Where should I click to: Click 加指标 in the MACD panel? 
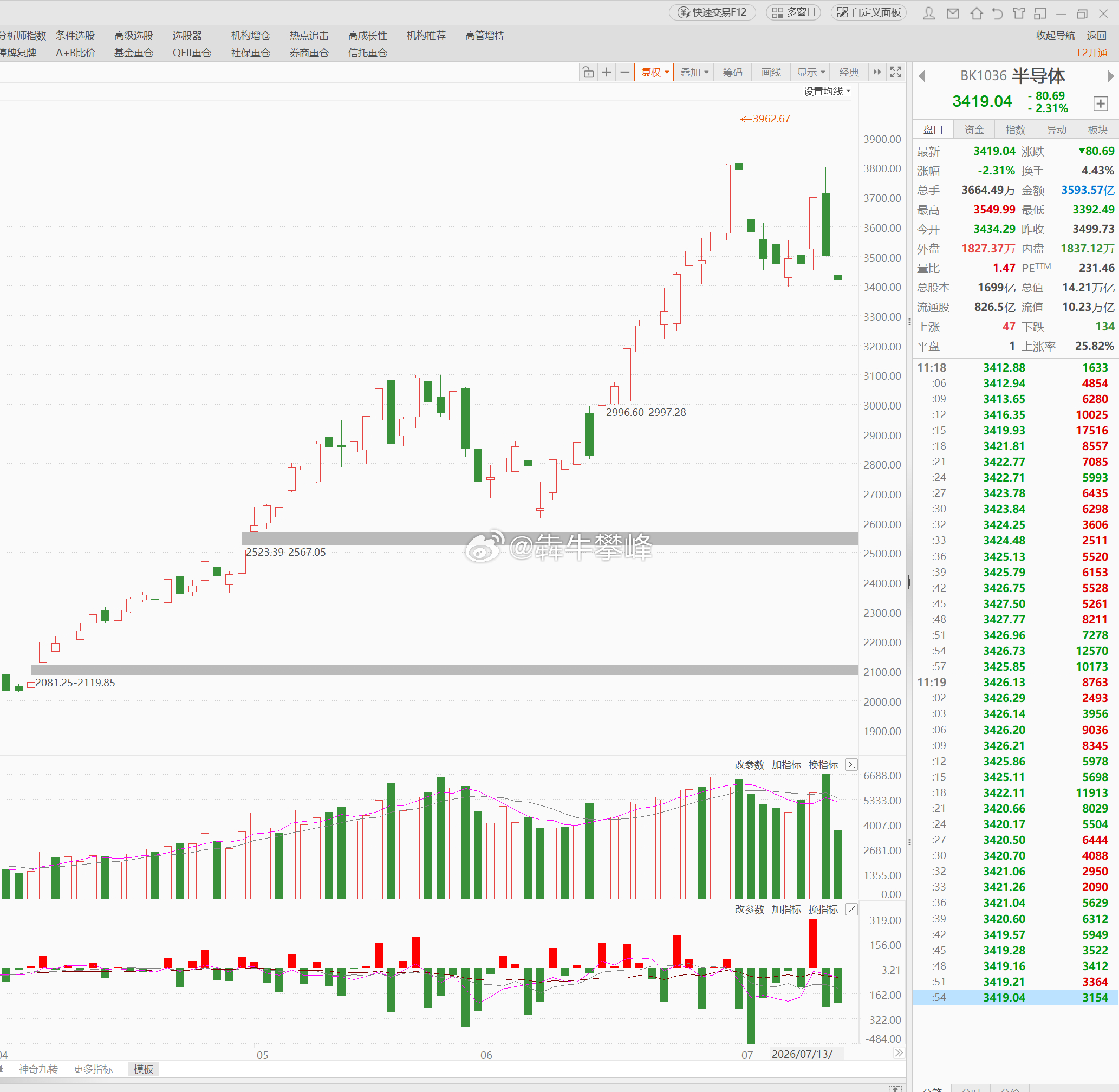coord(786,909)
